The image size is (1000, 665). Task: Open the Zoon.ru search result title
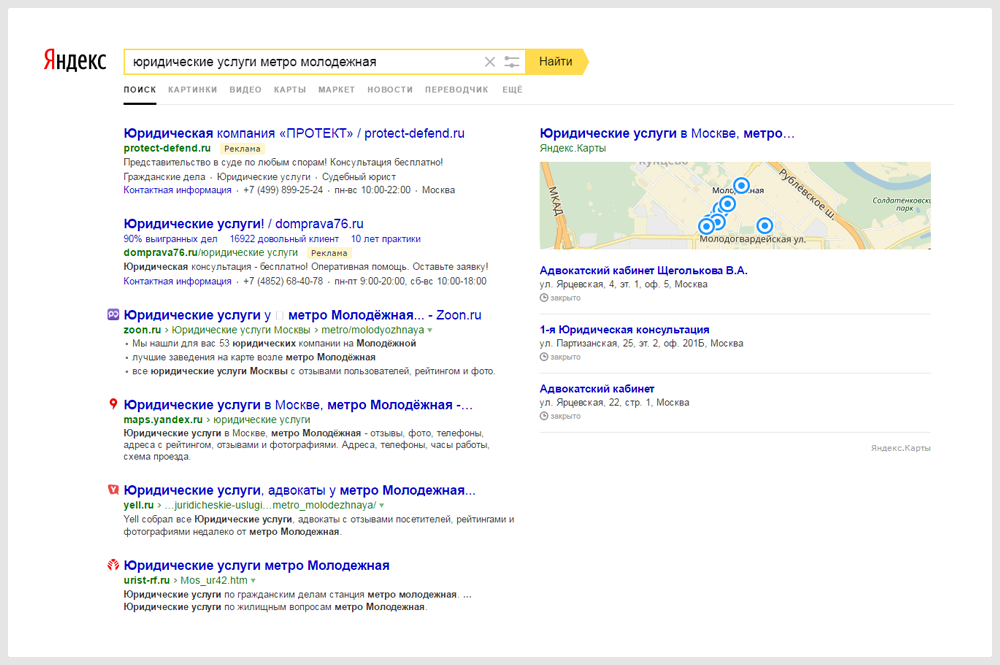(x=302, y=315)
